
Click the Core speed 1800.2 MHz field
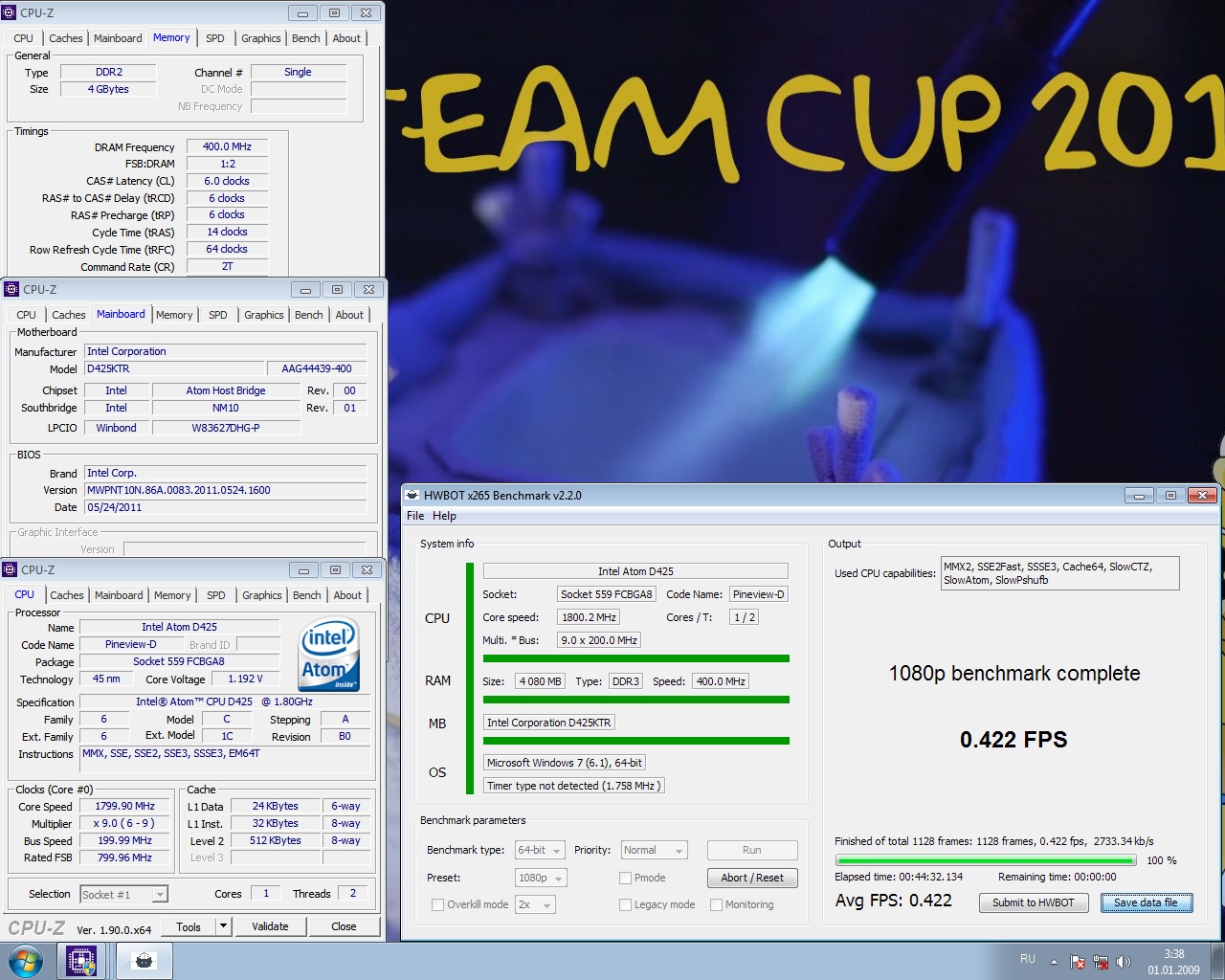[589, 617]
